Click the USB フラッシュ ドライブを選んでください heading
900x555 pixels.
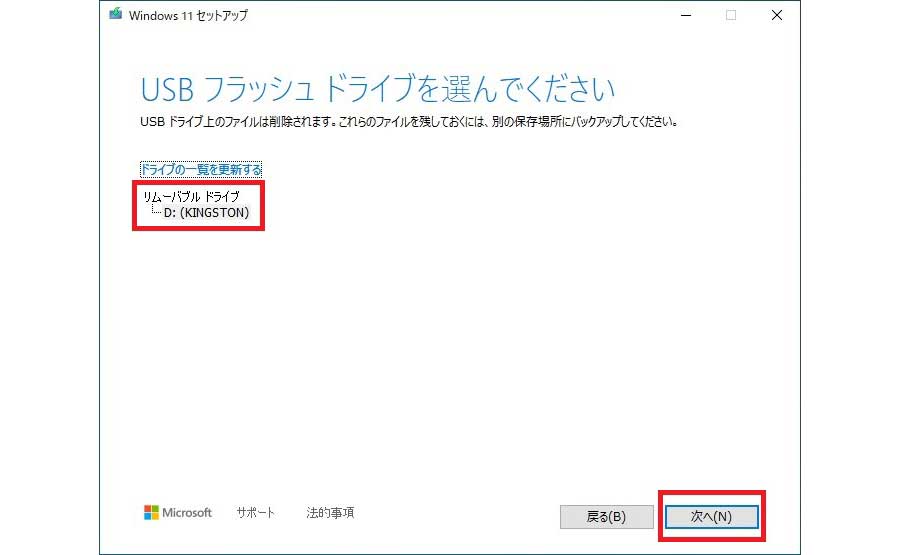pyautogui.click(x=378, y=89)
